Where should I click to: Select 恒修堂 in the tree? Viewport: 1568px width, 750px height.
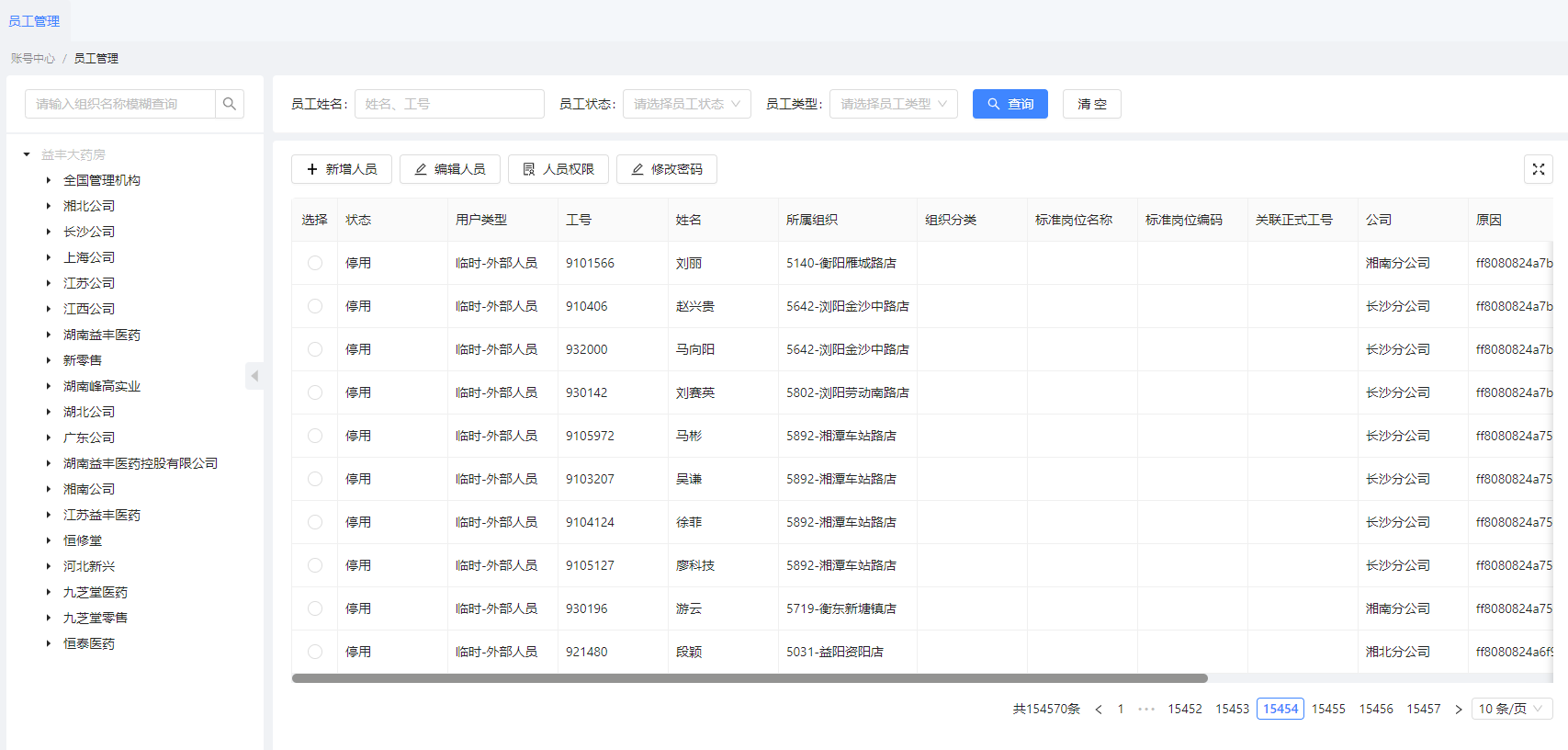click(x=83, y=540)
